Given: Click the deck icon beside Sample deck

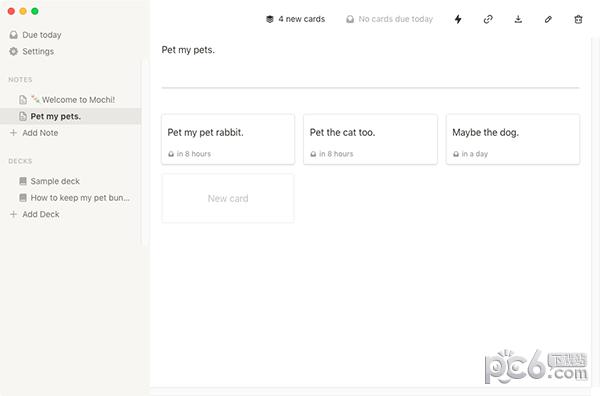Looking at the screenshot, I should pos(23,181).
